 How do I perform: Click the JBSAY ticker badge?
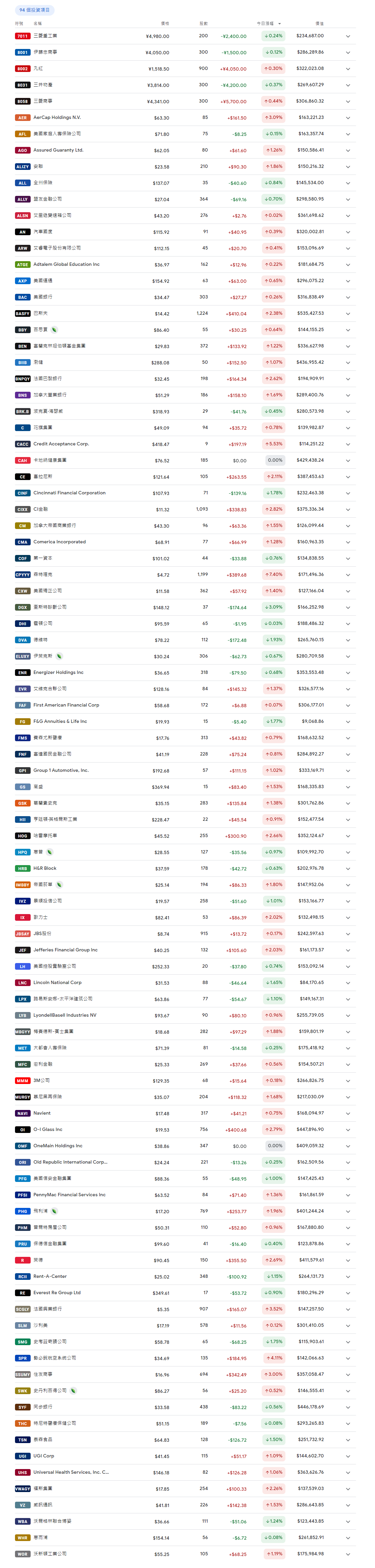tap(23, 934)
